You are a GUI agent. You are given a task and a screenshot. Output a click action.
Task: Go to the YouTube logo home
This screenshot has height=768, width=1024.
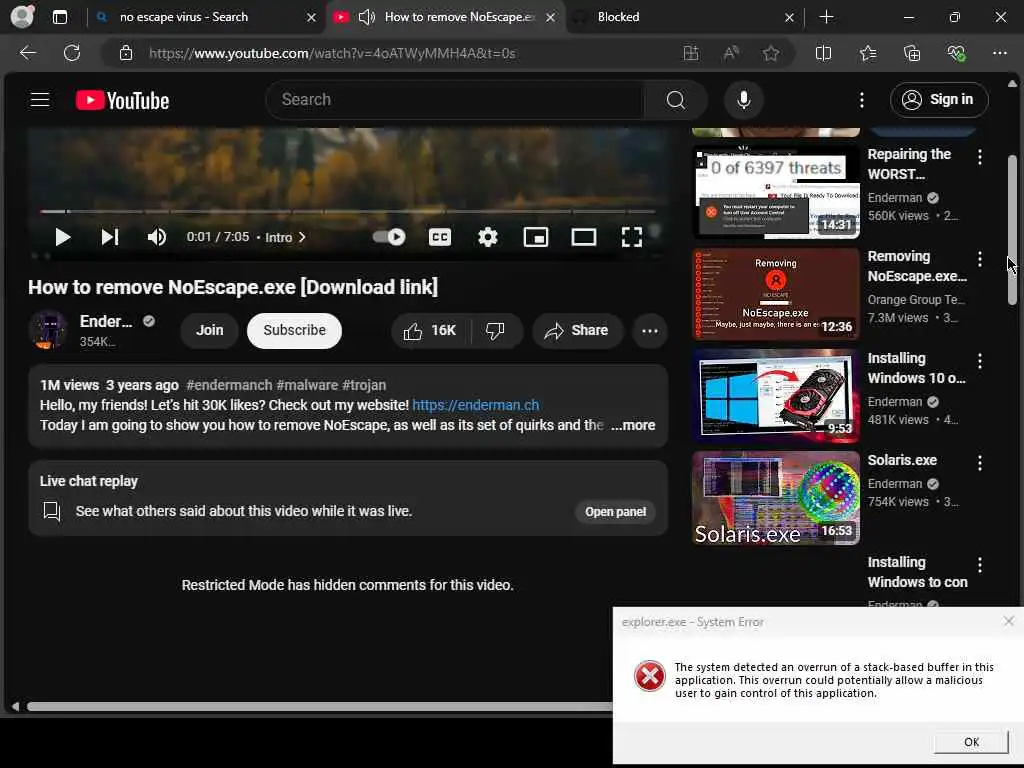[x=122, y=101]
